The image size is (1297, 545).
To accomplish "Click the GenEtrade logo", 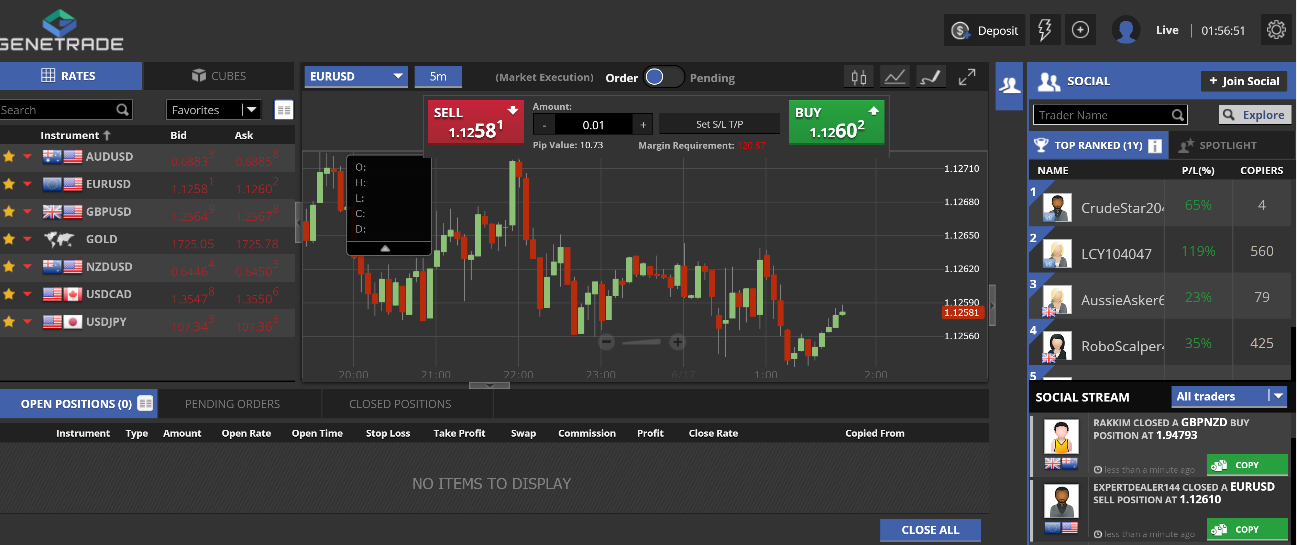I will [x=62, y=30].
